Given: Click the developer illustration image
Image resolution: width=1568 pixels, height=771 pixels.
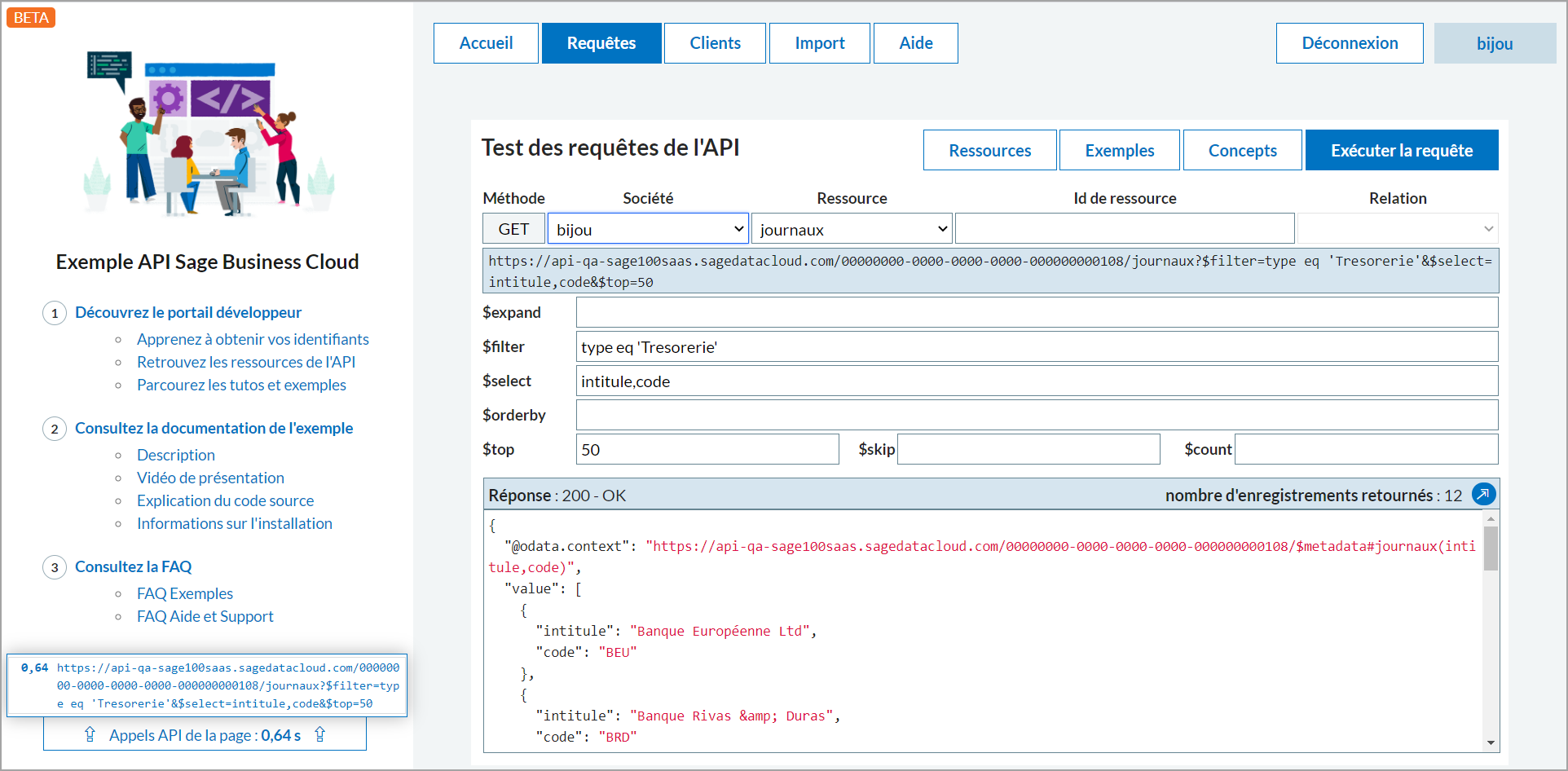Looking at the screenshot, I should coord(209,134).
